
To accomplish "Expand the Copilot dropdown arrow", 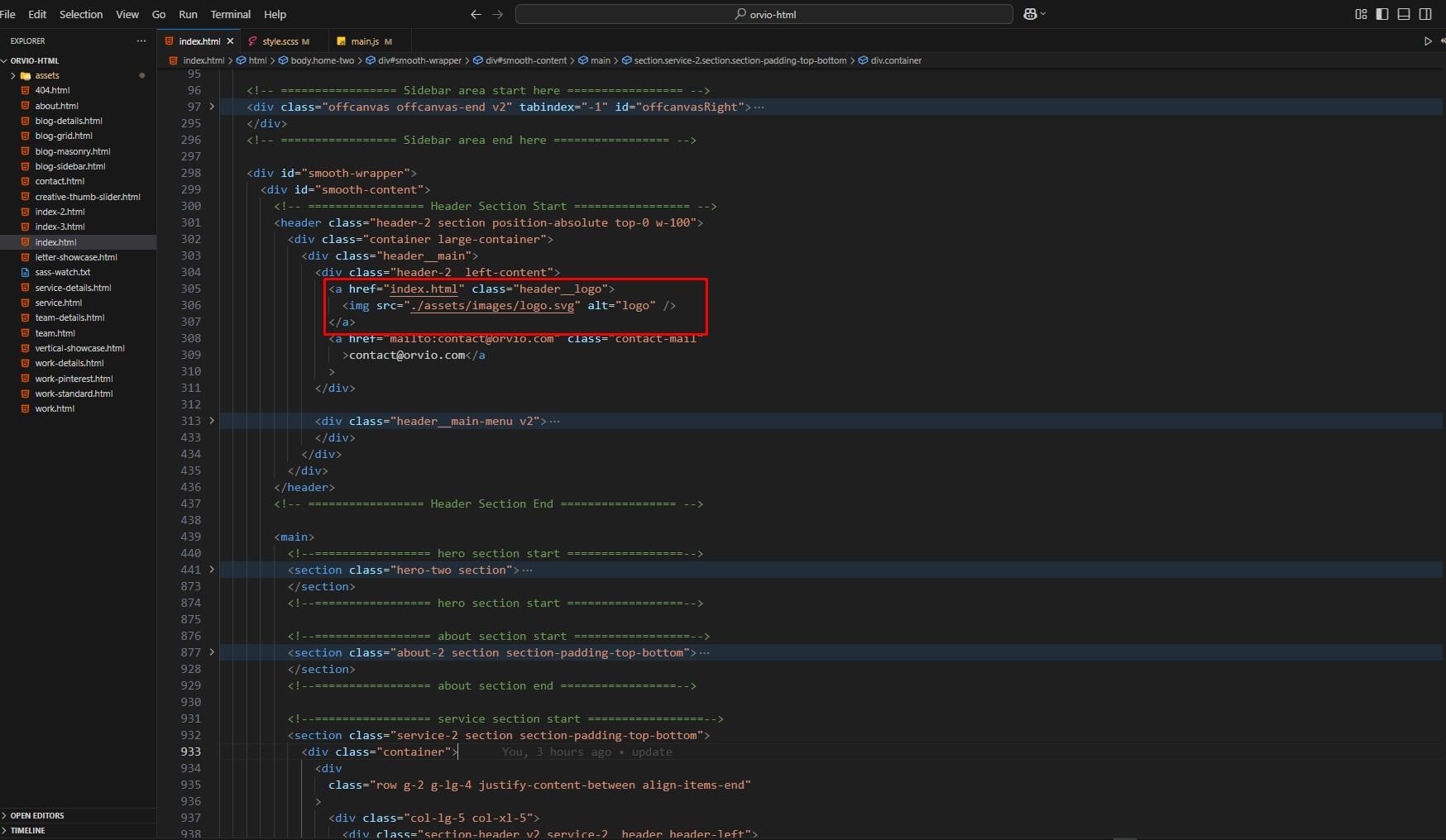I will coord(1043,14).
